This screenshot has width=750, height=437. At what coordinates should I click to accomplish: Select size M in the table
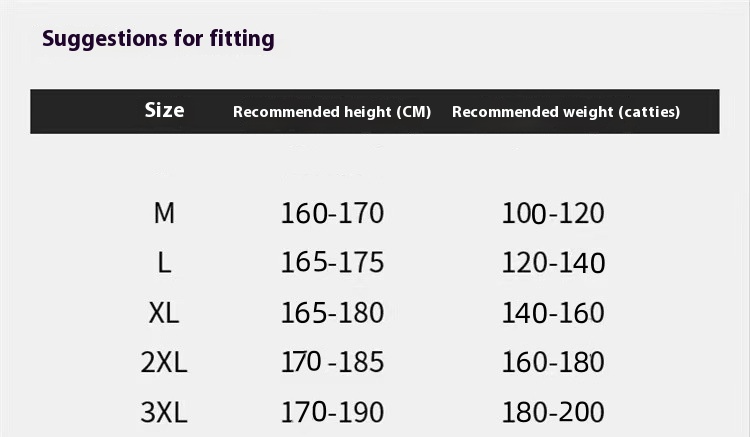[x=164, y=213]
